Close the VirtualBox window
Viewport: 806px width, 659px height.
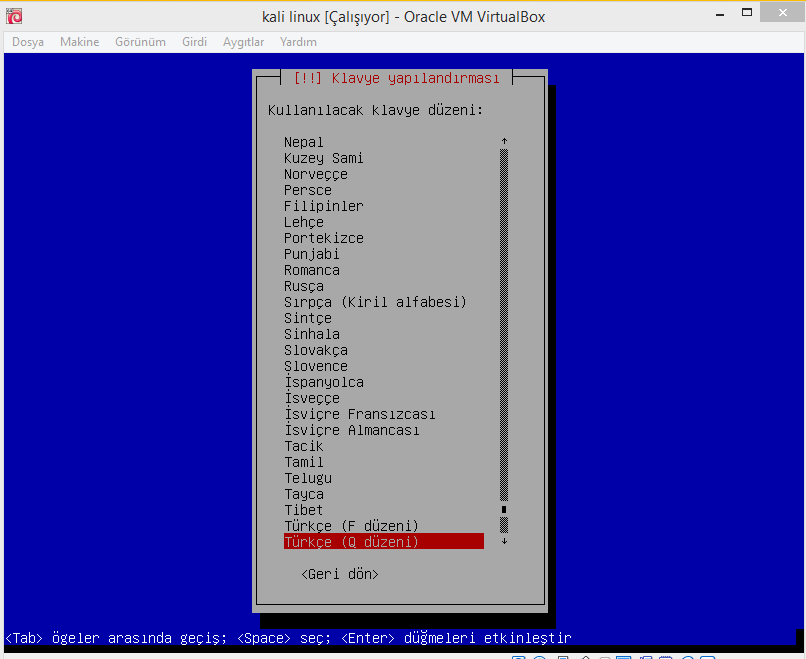coord(782,12)
